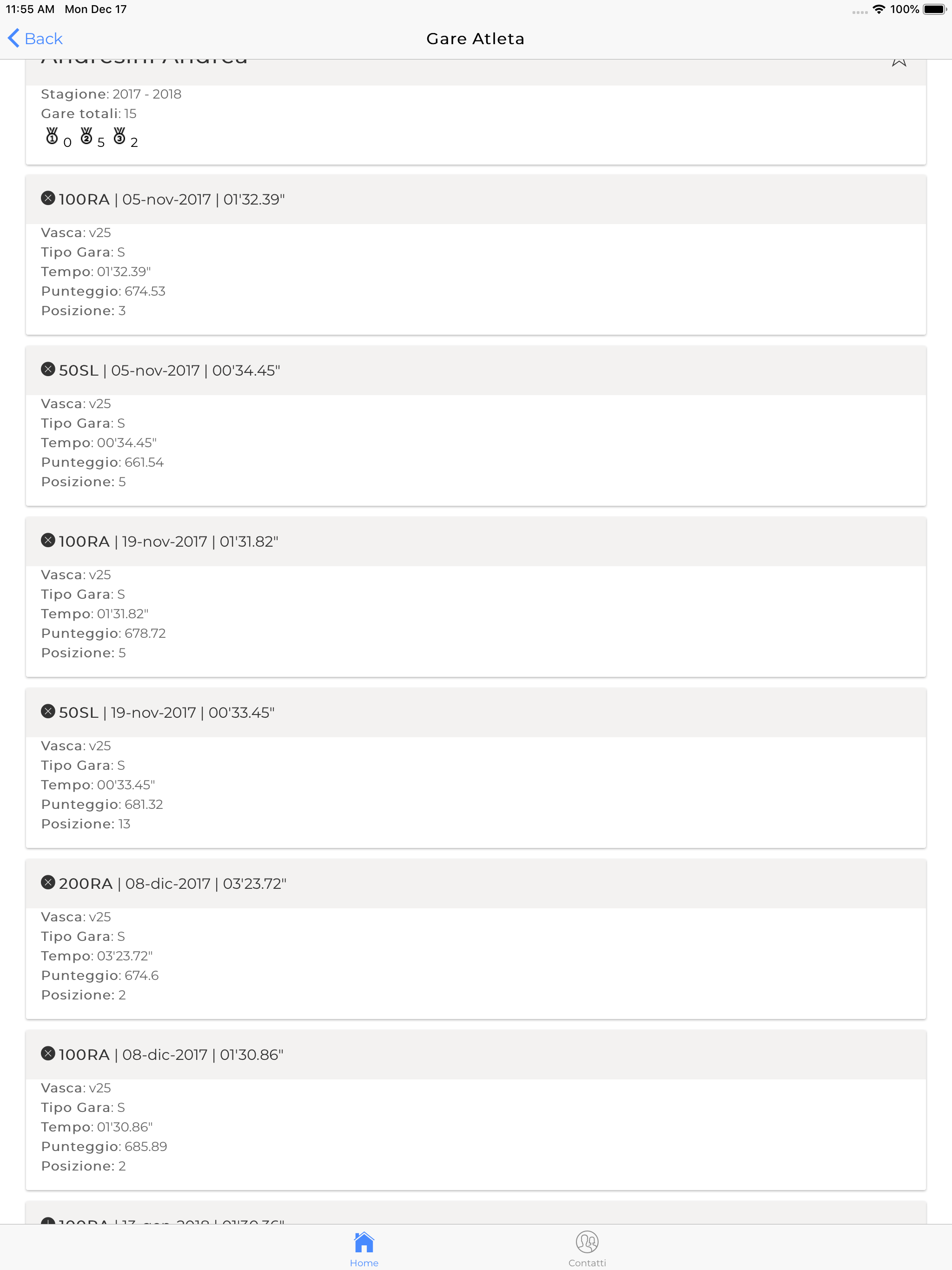Open the partially visible race card at bottom
The width and height of the screenshot is (952, 1270).
click(476, 1212)
